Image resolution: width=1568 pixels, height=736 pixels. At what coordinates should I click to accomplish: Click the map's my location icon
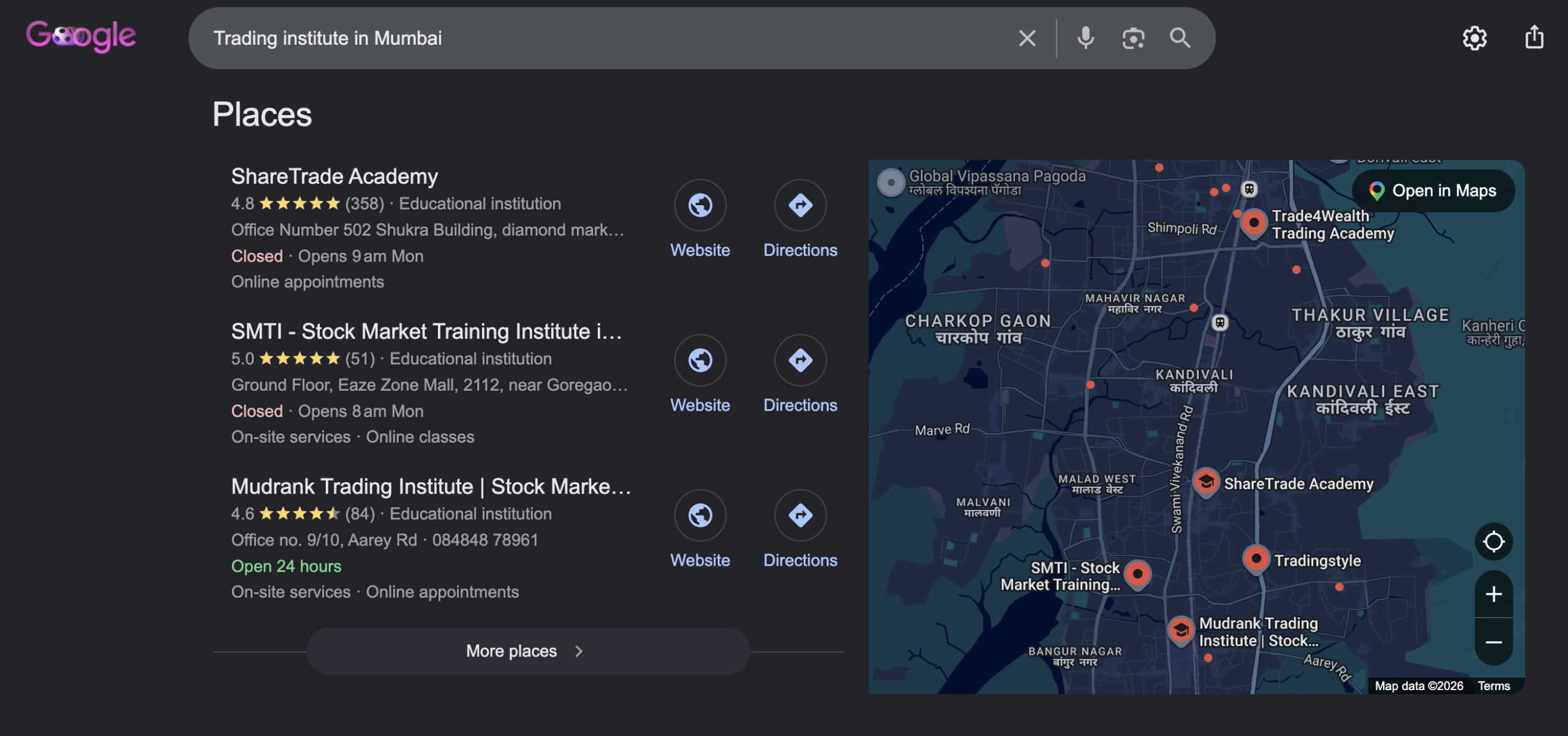coord(1493,541)
